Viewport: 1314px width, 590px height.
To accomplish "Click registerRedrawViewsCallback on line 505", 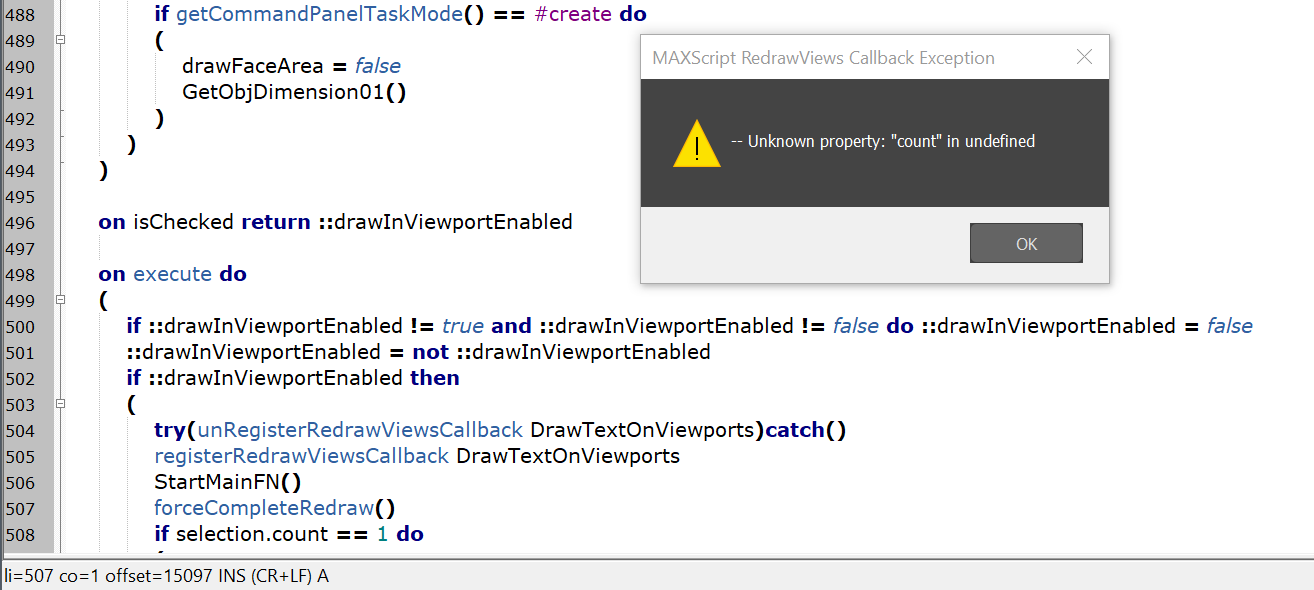I will (x=301, y=456).
